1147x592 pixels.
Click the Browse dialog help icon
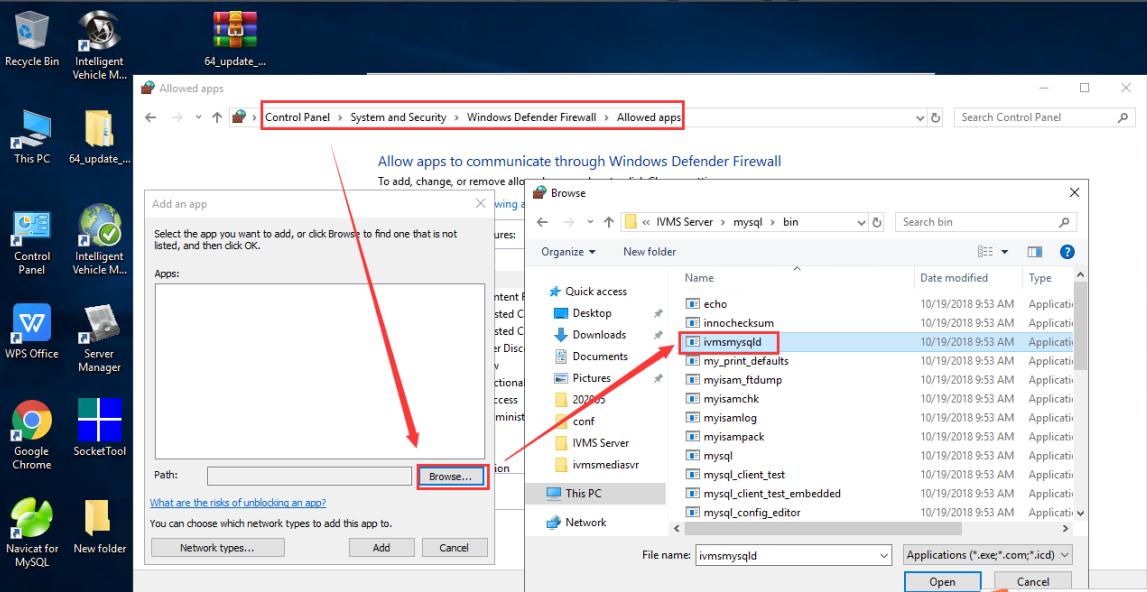coord(1067,252)
